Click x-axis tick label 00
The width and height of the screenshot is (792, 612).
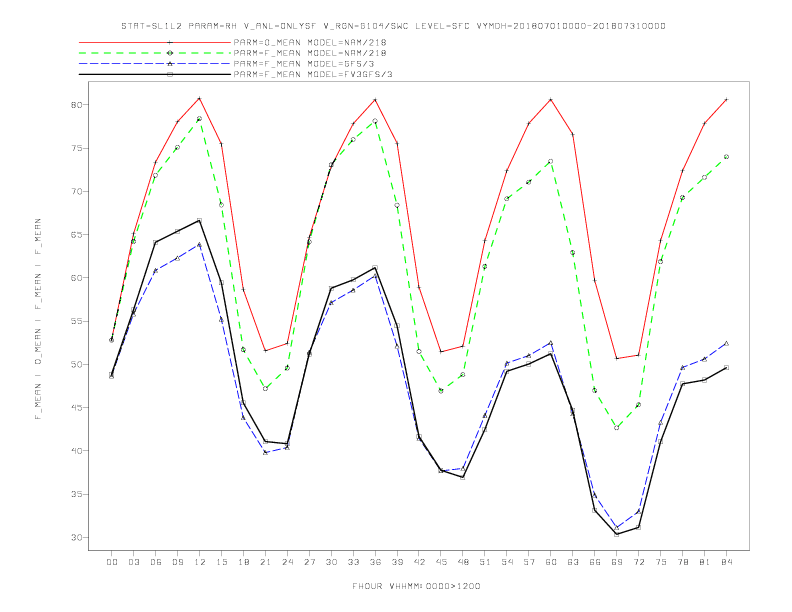(112, 562)
